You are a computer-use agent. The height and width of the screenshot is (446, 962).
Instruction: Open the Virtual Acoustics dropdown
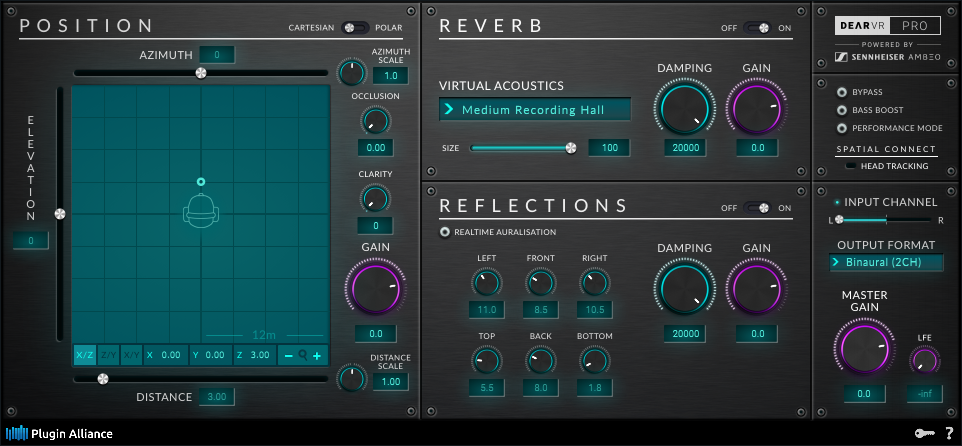coord(535,110)
